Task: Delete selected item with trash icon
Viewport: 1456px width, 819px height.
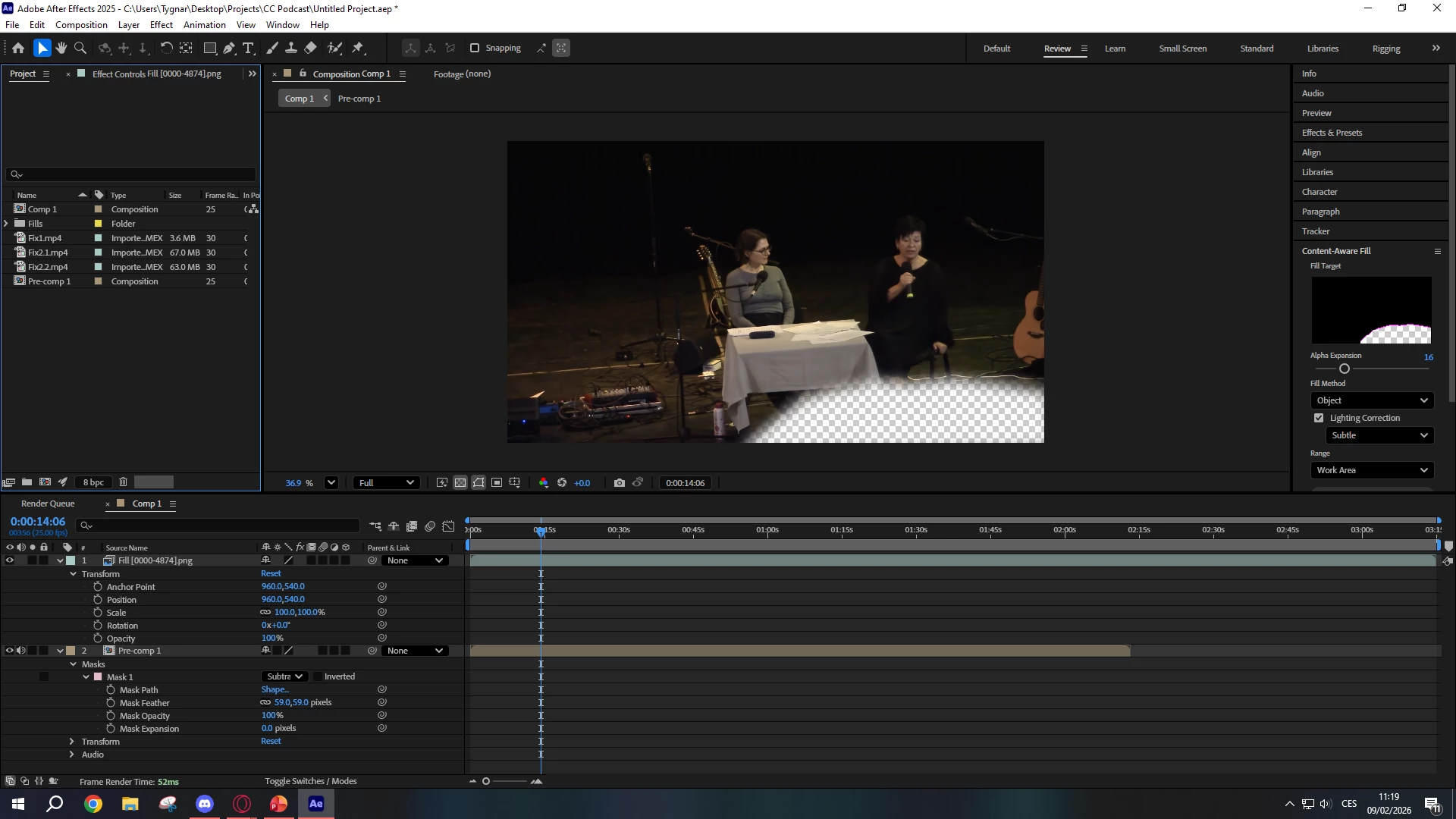Action: (123, 482)
